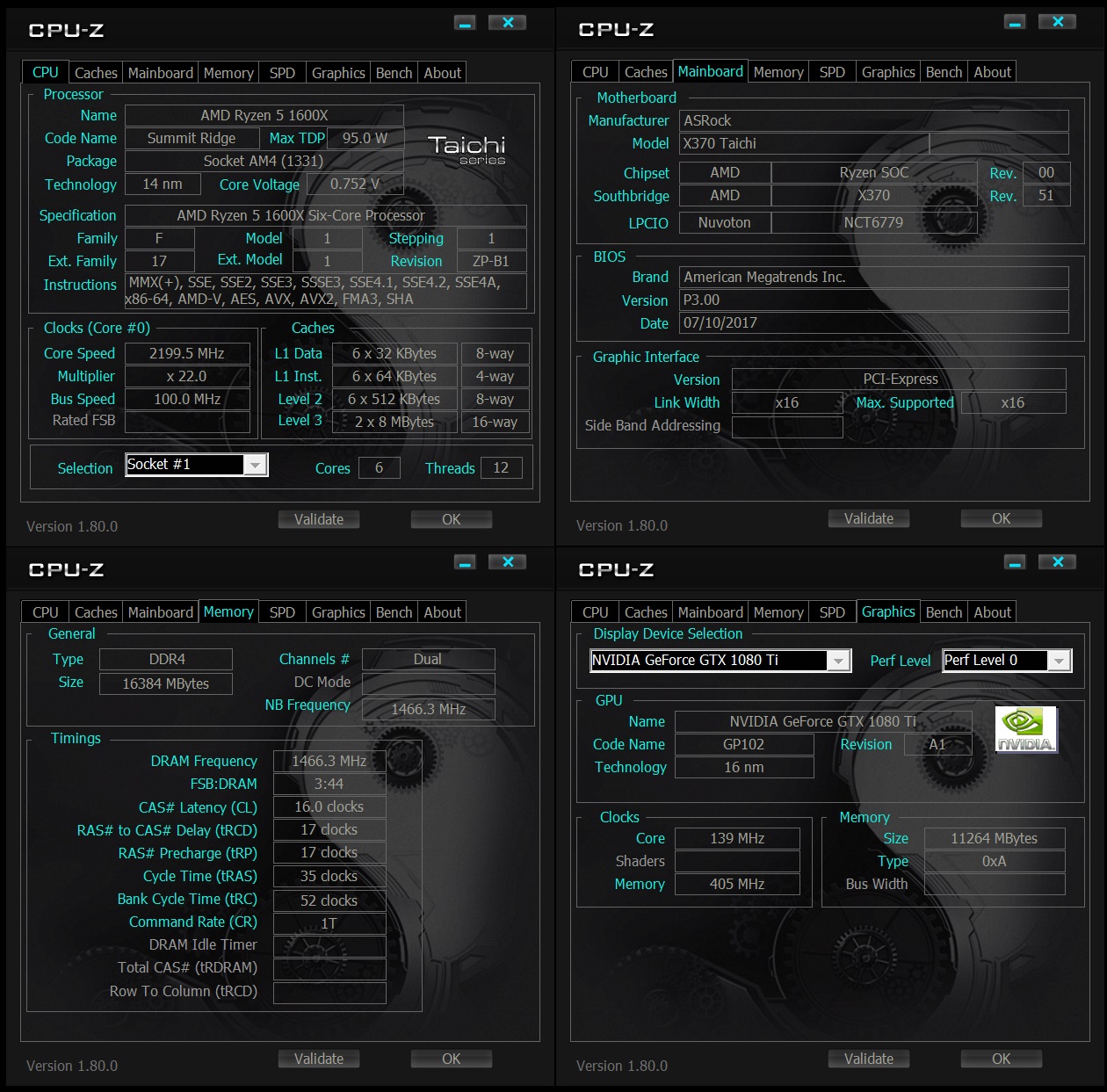
Task: Click the ASRock manufacturer field
Action: pyautogui.click(x=874, y=120)
